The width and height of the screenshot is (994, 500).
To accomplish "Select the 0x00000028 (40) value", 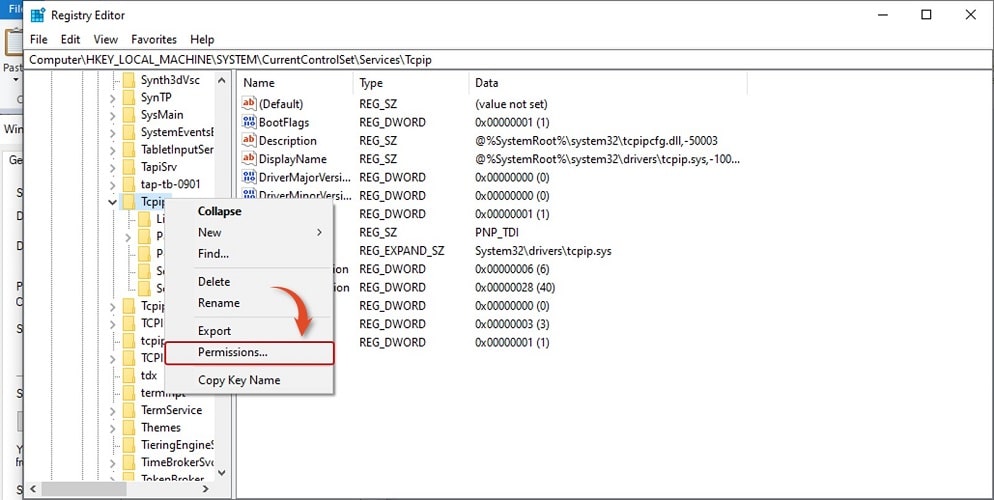I will [x=515, y=287].
